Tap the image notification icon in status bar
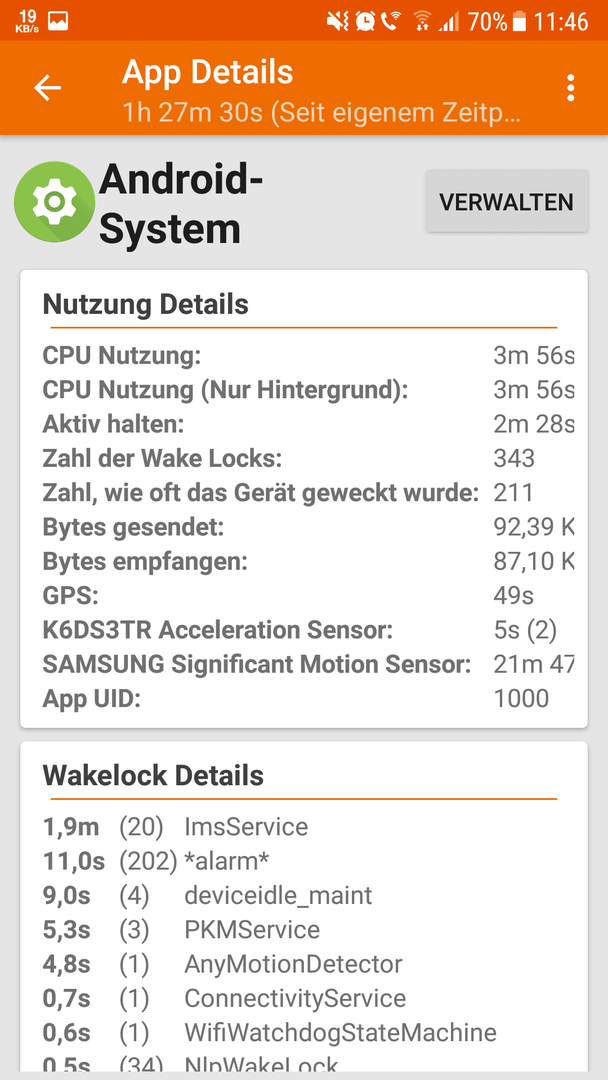The height and width of the screenshot is (1080, 608). 58,21
